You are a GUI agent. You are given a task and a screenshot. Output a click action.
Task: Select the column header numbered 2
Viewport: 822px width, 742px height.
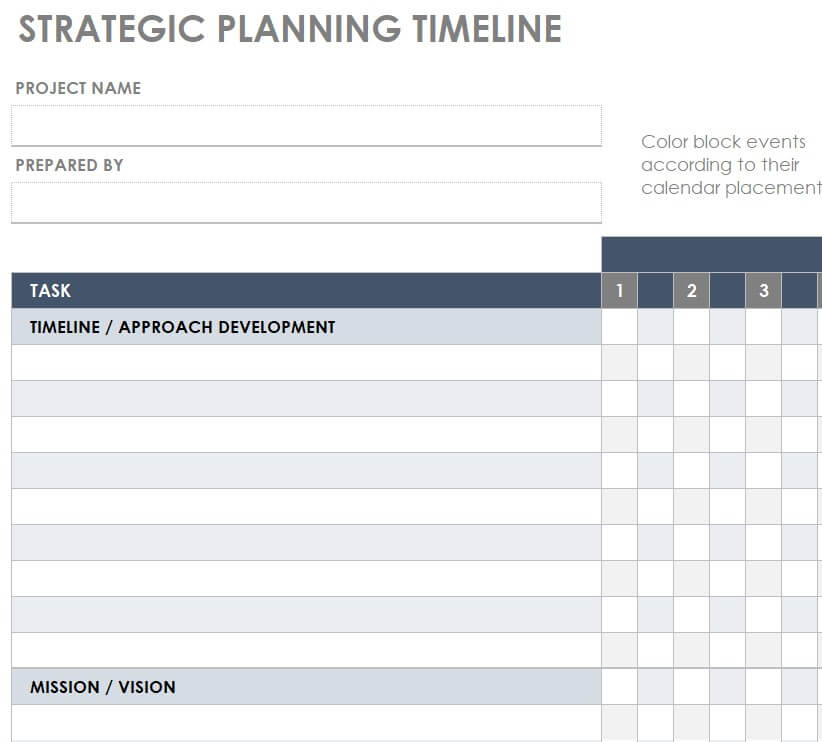(691, 291)
